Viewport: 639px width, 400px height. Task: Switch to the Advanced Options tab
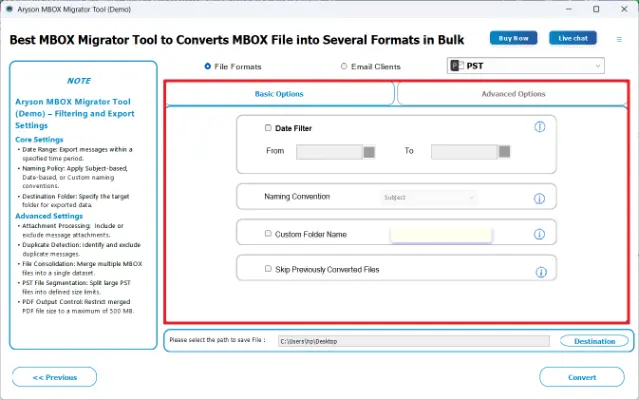coord(513,94)
